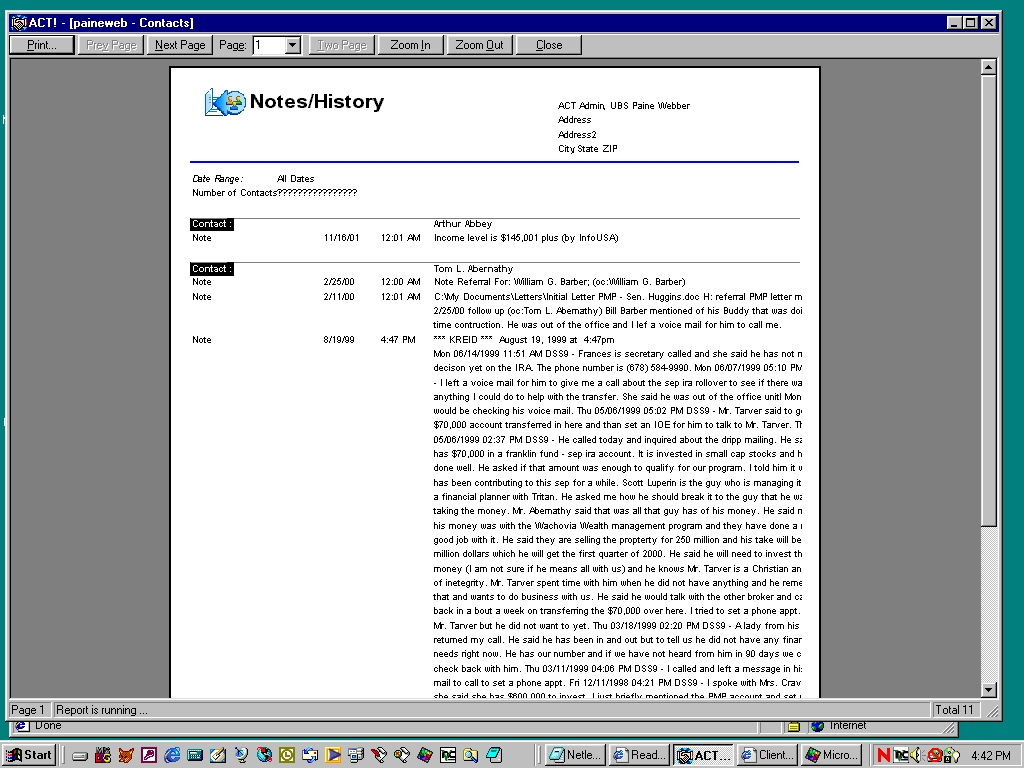Switch to the Client... taskbar window

pyautogui.click(x=767, y=755)
